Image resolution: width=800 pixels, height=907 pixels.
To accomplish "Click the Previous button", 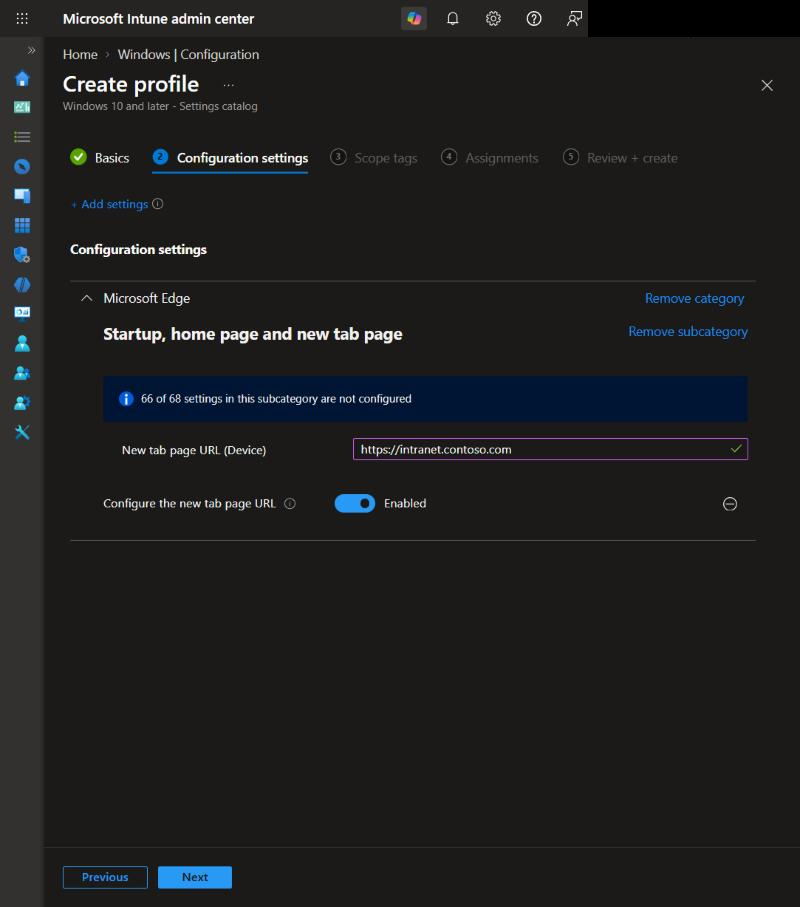I will [x=105, y=877].
